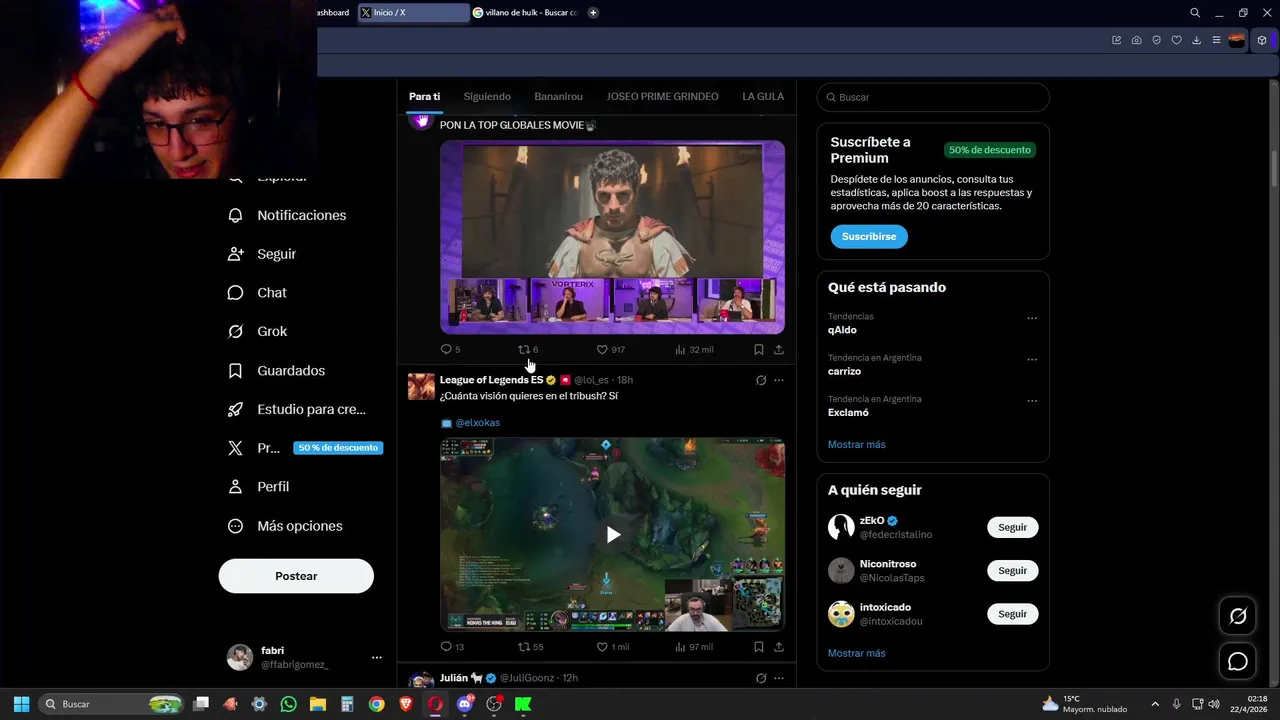Open browser downloads panel
The image size is (1280, 720).
pos(1197,40)
